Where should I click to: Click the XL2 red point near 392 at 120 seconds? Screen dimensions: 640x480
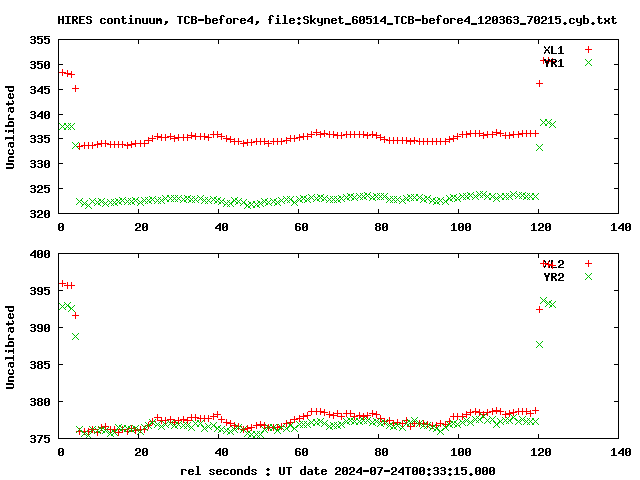tap(539, 310)
